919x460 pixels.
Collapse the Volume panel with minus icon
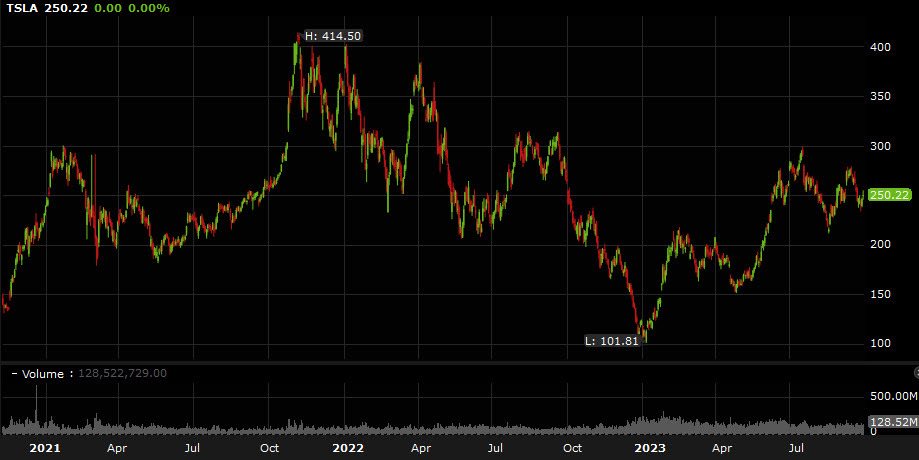click(x=14, y=373)
